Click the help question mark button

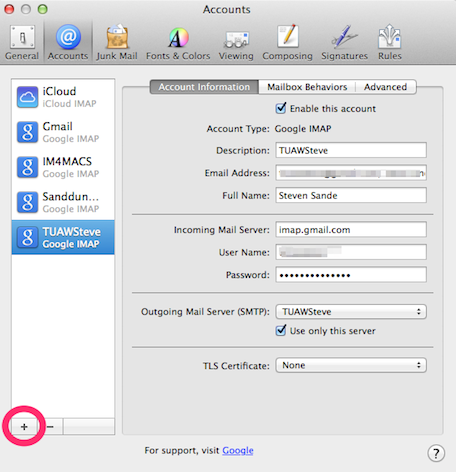[x=436, y=453]
